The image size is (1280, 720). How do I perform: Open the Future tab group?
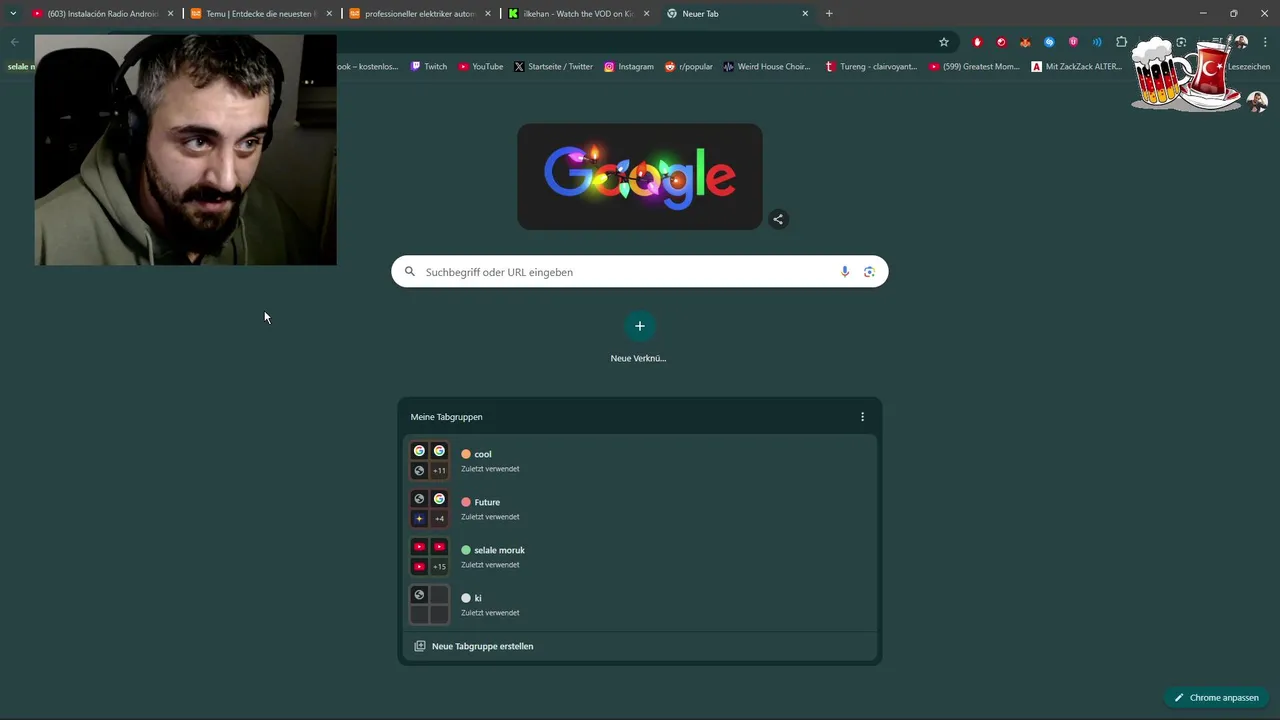[640, 509]
